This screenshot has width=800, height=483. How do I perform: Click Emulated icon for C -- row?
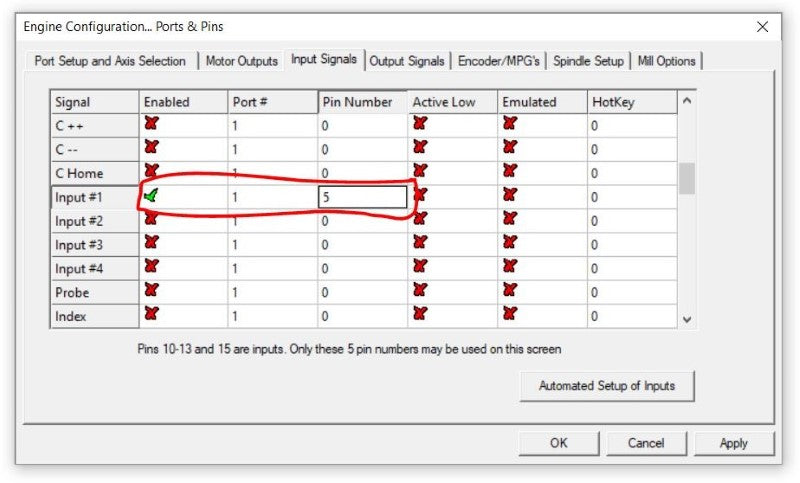coord(510,148)
